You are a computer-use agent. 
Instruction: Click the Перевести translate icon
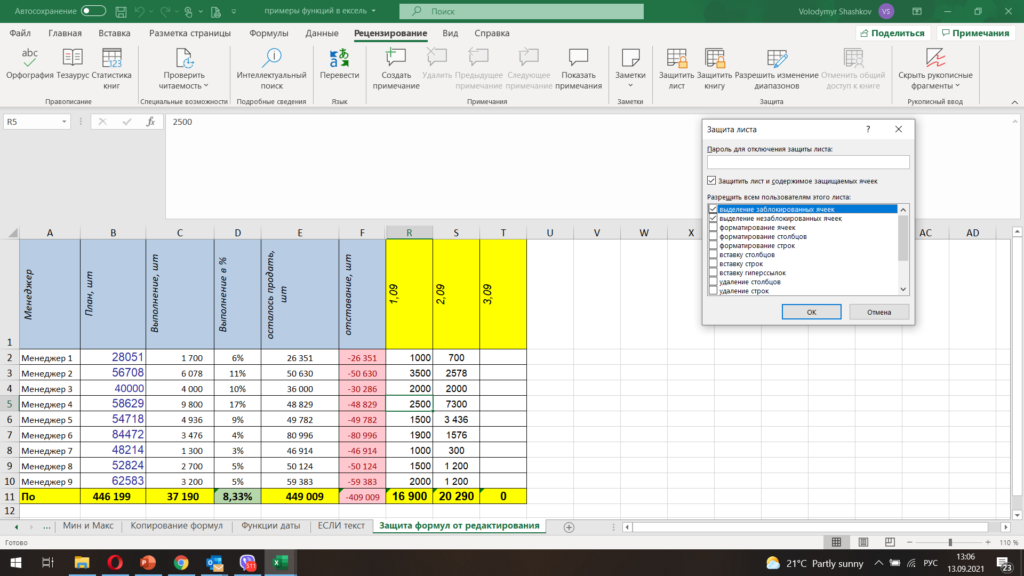pos(339,58)
